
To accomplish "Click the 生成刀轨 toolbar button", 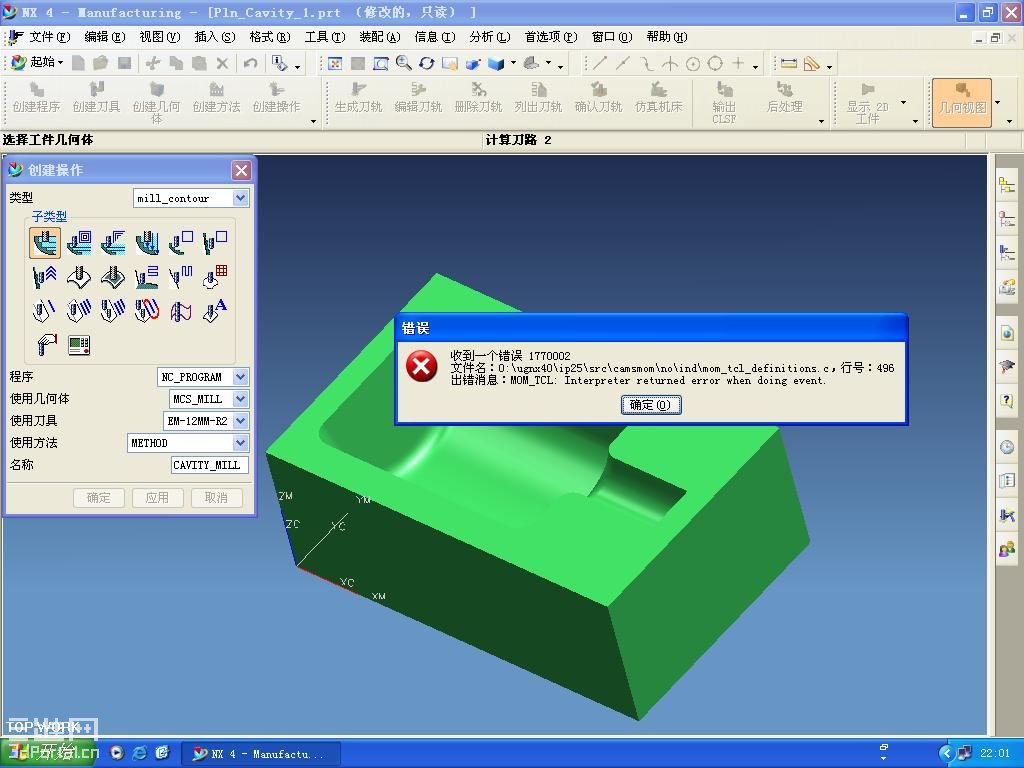I will click(359, 97).
